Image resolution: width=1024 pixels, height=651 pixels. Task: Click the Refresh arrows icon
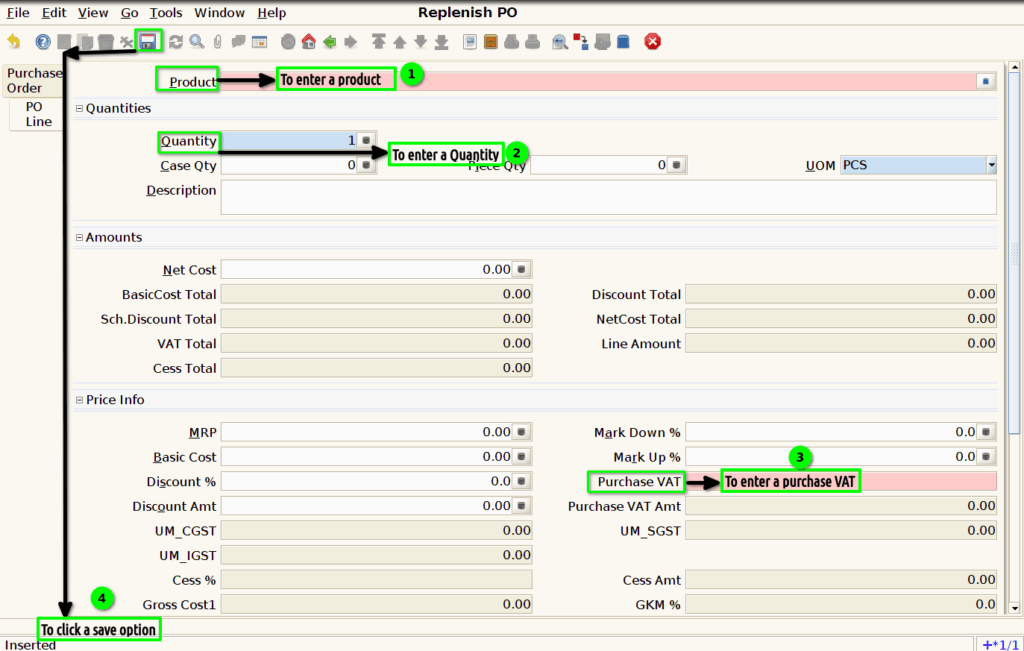176,42
